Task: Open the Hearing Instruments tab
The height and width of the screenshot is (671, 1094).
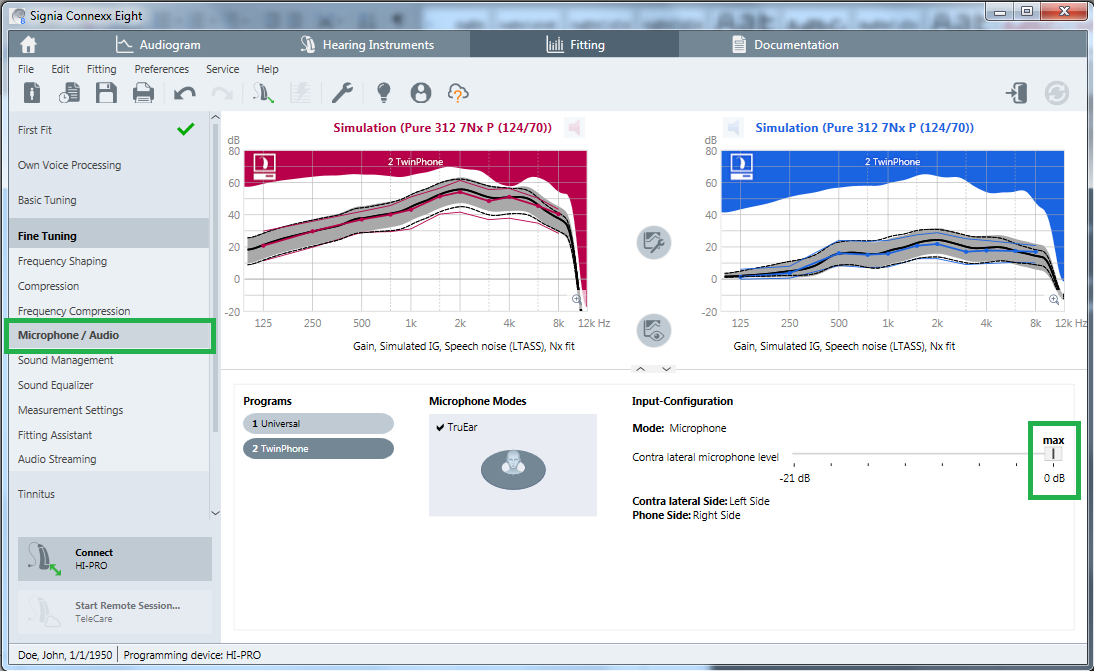Action: [x=367, y=45]
